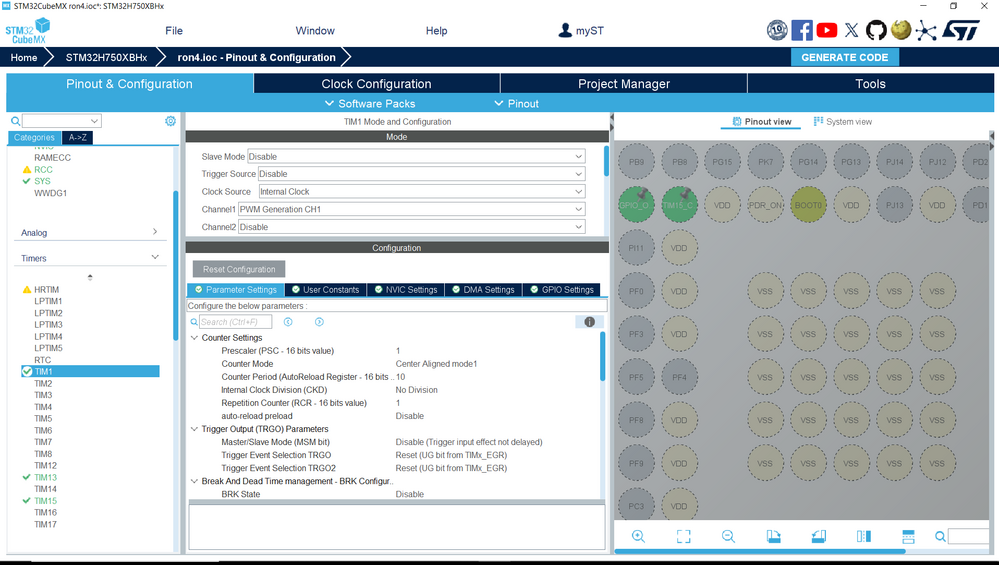Screen dimensions: 999x565
Task: Open the globe community icon
Action: (900, 29)
